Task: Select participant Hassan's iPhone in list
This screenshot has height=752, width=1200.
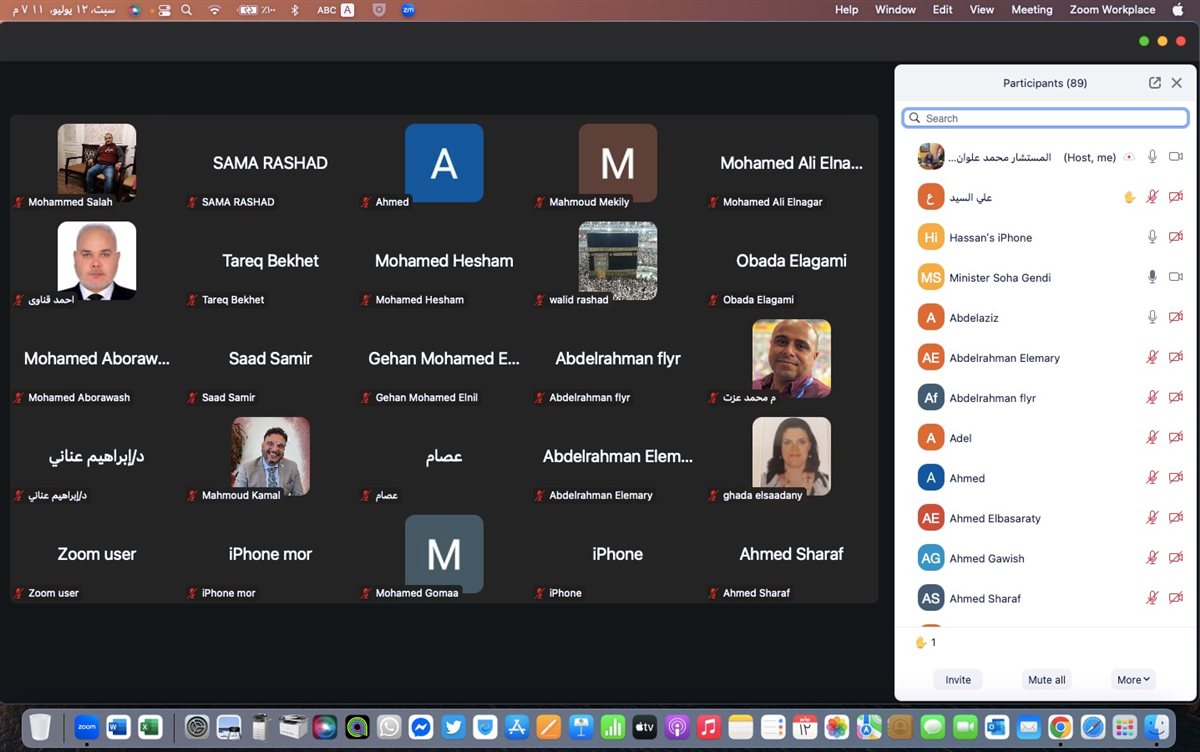Action: coord(1046,237)
